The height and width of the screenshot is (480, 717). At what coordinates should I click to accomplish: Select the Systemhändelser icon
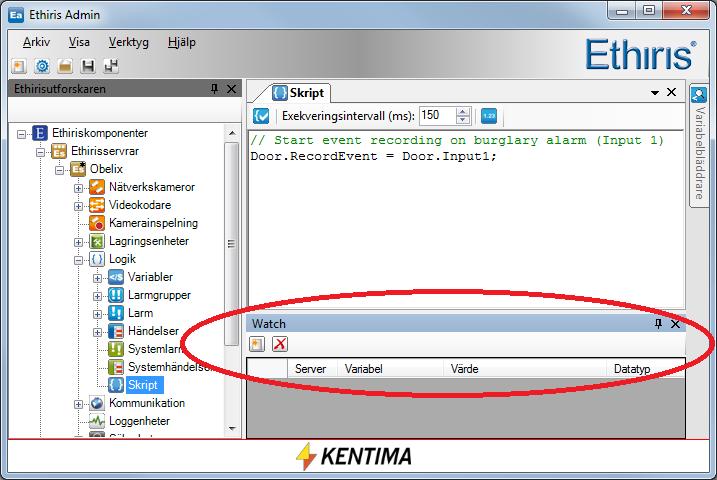click(x=116, y=367)
